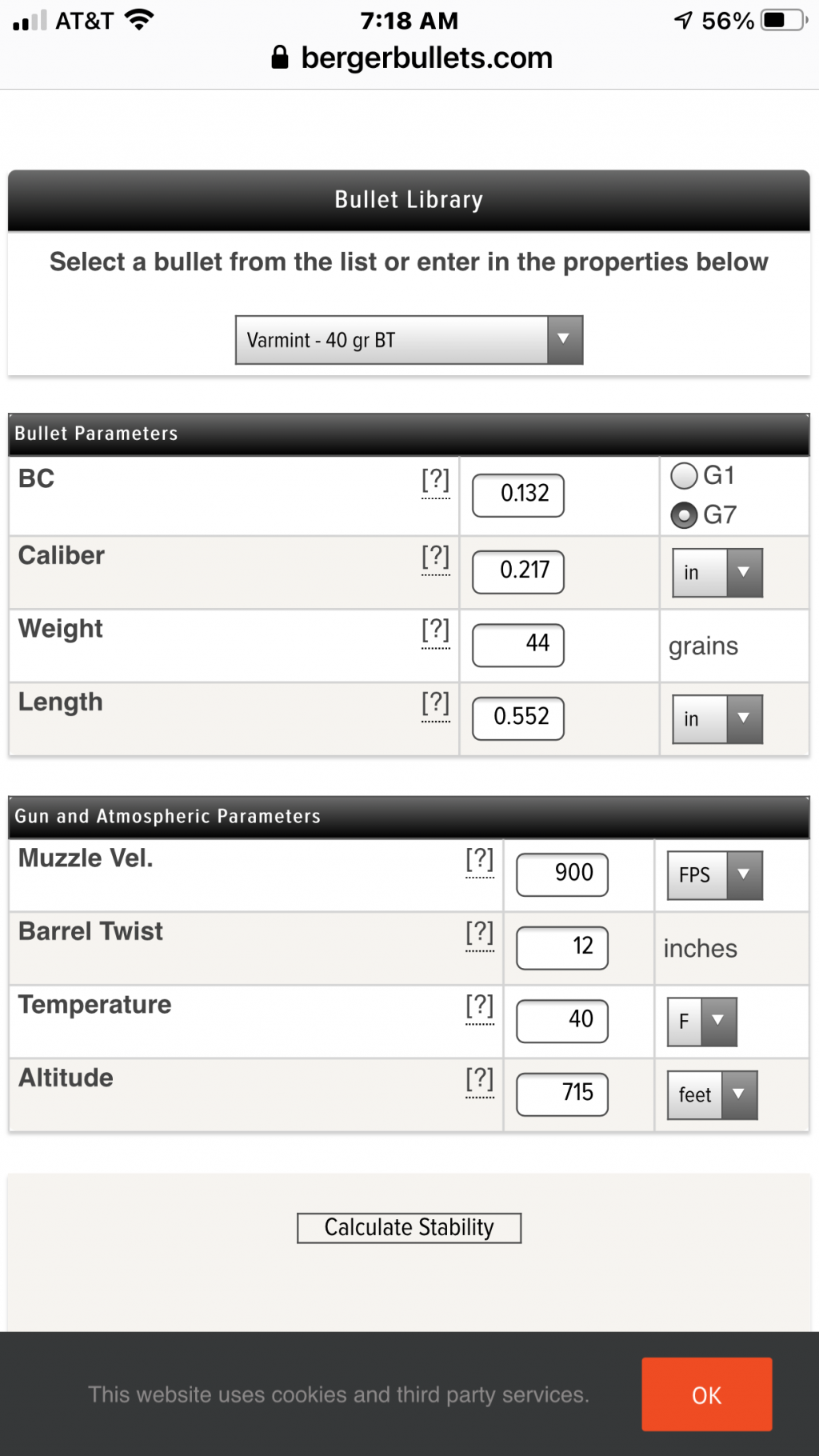Open the Altitude help tooltip [?]
The height and width of the screenshot is (1456, 819).
(x=480, y=1080)
